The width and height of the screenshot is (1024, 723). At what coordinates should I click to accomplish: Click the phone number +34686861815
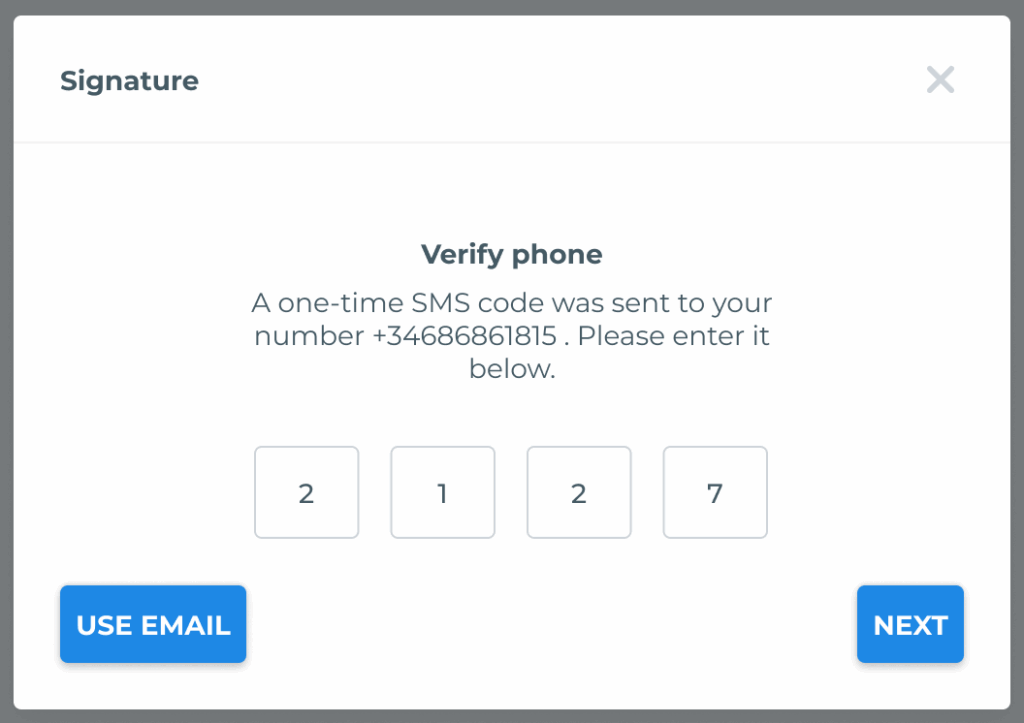pyautogui.click(x=464, y=336)
